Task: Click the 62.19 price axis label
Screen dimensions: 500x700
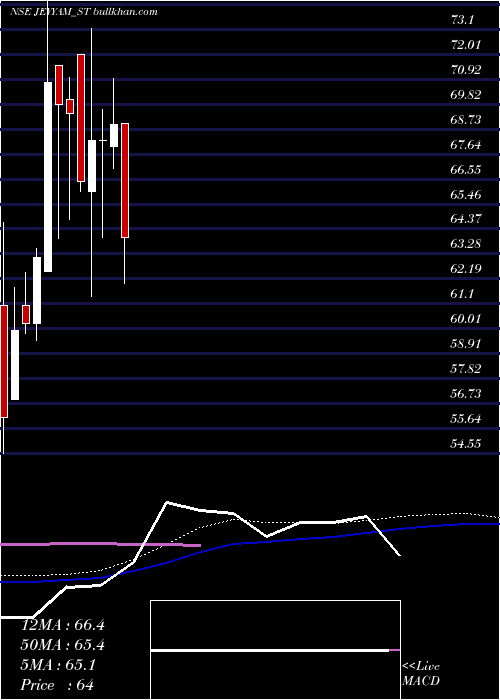Action: click(x=466, y=269)
